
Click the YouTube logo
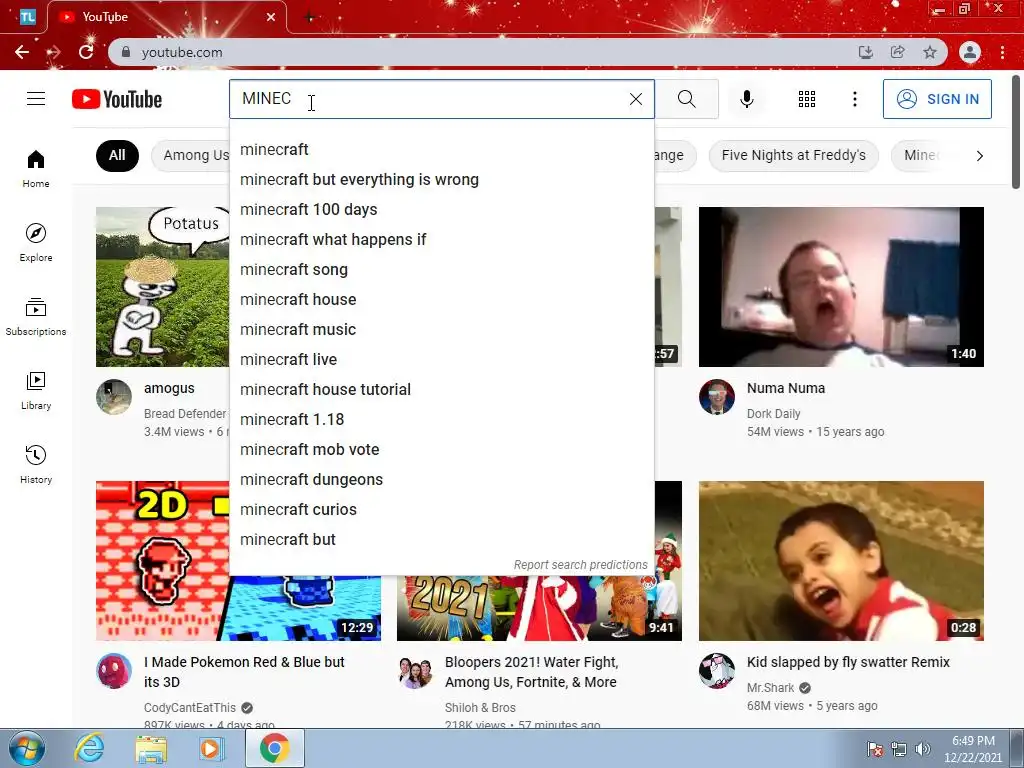coord(117,99)
